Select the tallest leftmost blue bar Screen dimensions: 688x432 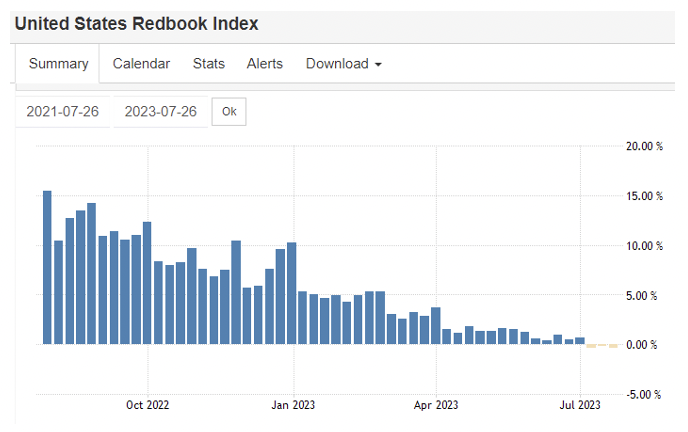pyautogui.click(x=47, y=267)
